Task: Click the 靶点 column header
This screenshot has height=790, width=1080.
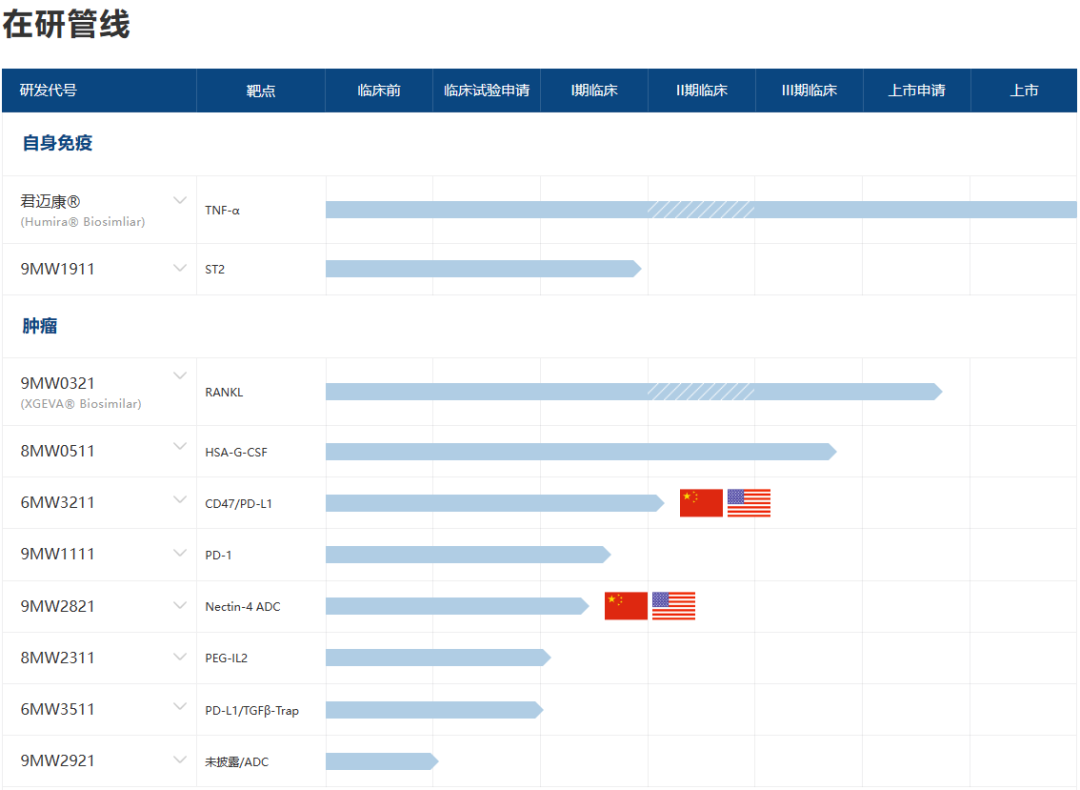Action: coord(261,90)
